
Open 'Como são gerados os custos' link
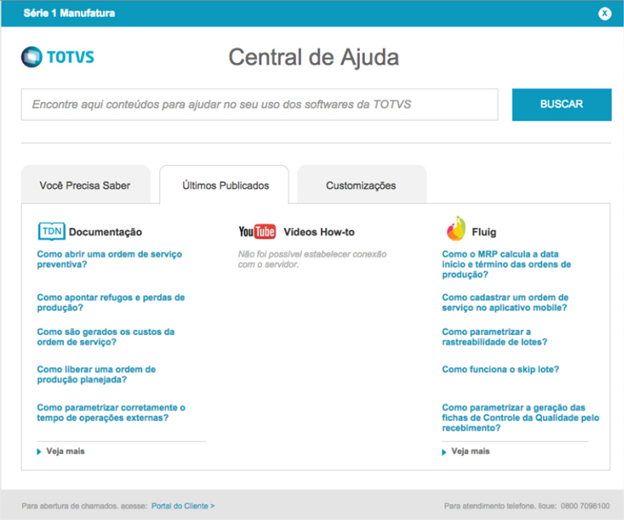pos(105,337)
